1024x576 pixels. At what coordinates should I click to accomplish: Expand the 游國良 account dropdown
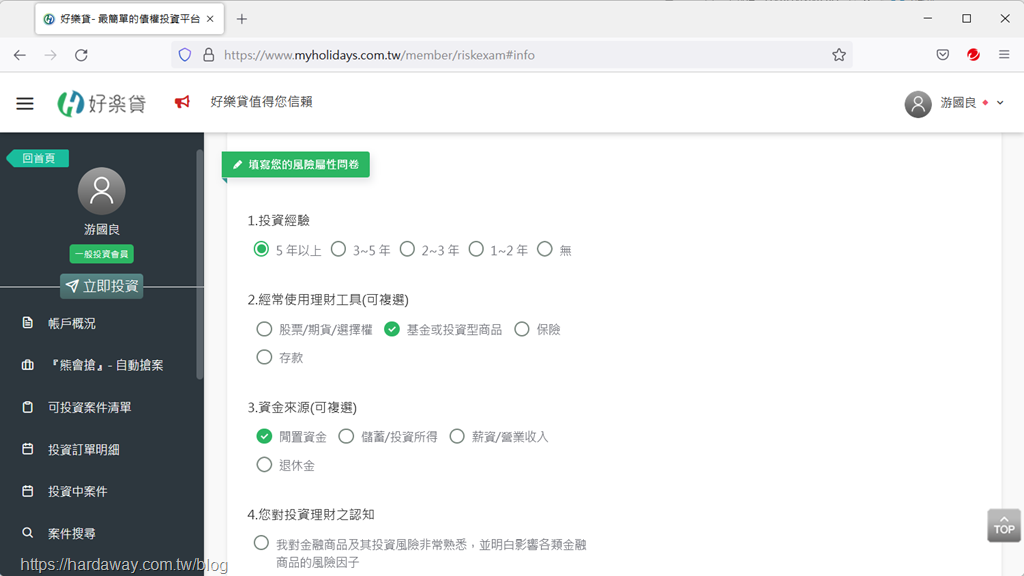(x=1000, y=103)
